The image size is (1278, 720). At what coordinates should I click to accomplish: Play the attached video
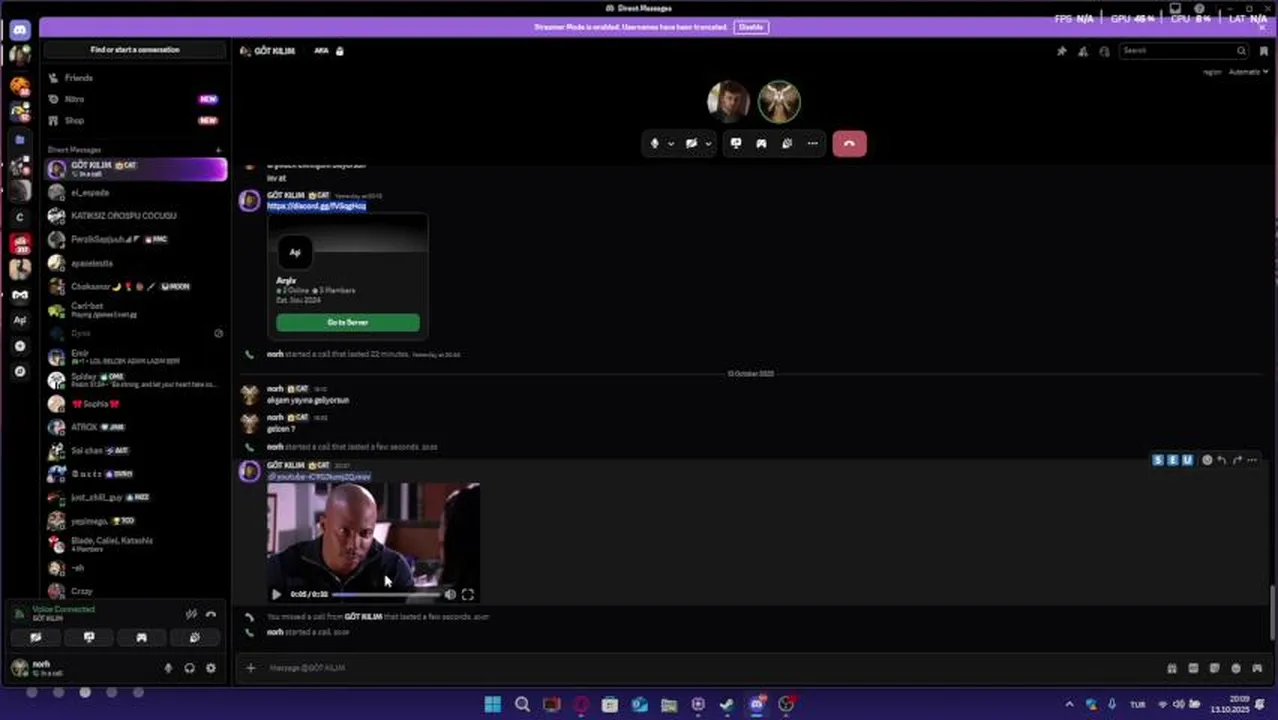point(277,594)
